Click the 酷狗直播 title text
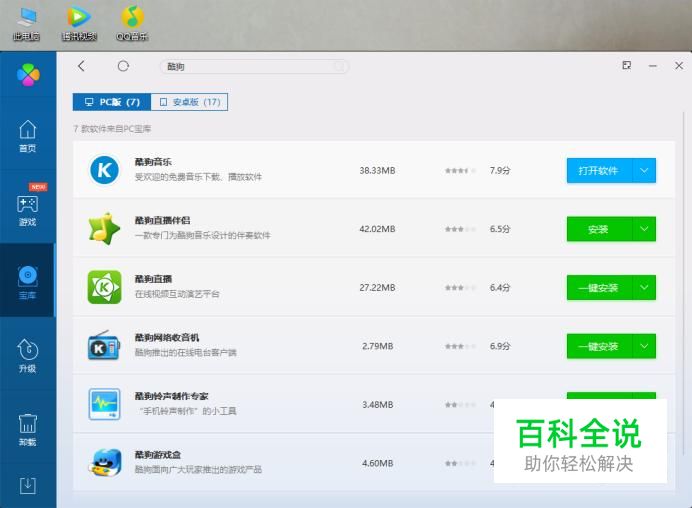692x508 pixels. pyautogui.click(x=153, y=279)
